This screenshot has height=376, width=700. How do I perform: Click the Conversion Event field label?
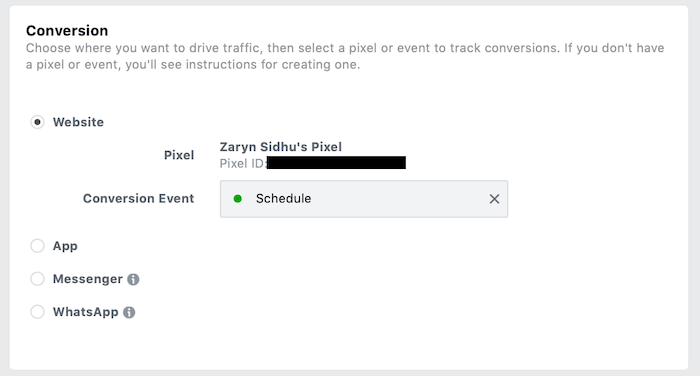tap(138, 198)
